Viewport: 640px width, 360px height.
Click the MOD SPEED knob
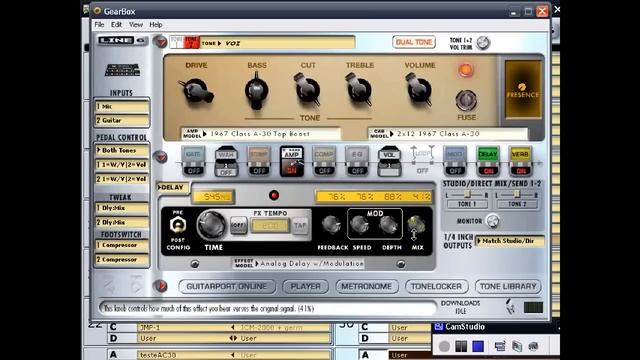click(x=360, y=225)
